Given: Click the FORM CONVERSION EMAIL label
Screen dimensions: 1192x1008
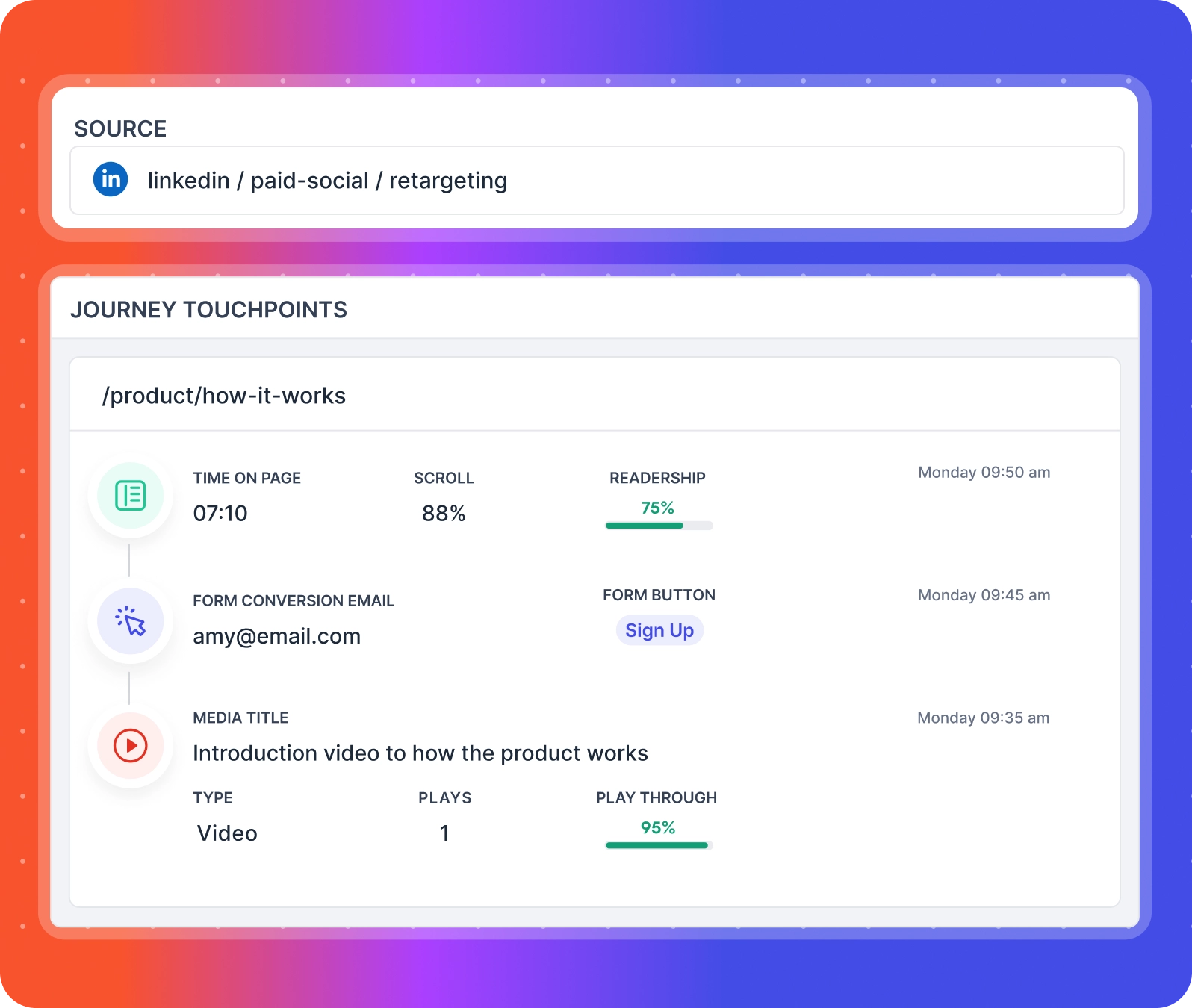Looking at the screenshot, I should [x=294, y=600].
